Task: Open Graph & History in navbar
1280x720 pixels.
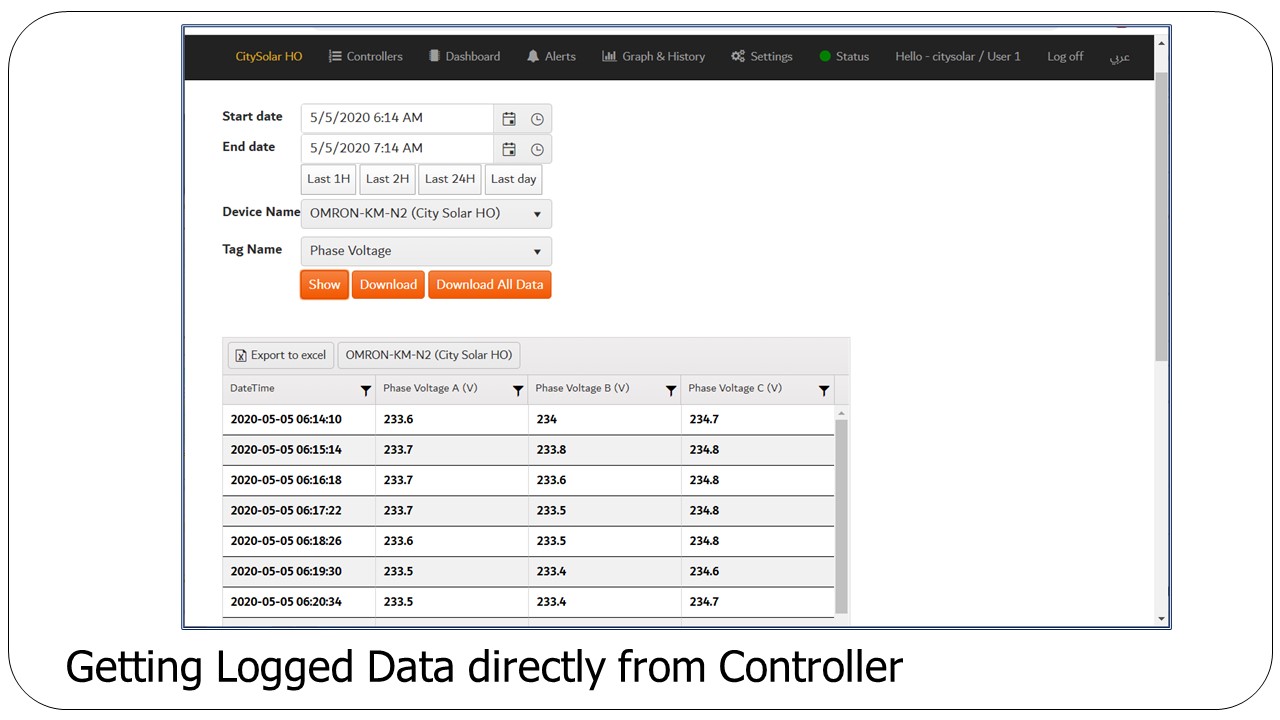Action: [654, 57]
